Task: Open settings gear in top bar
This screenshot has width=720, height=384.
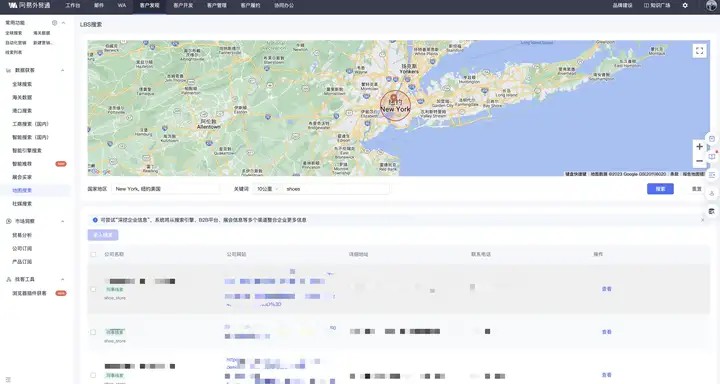Action: coord(685,6)
